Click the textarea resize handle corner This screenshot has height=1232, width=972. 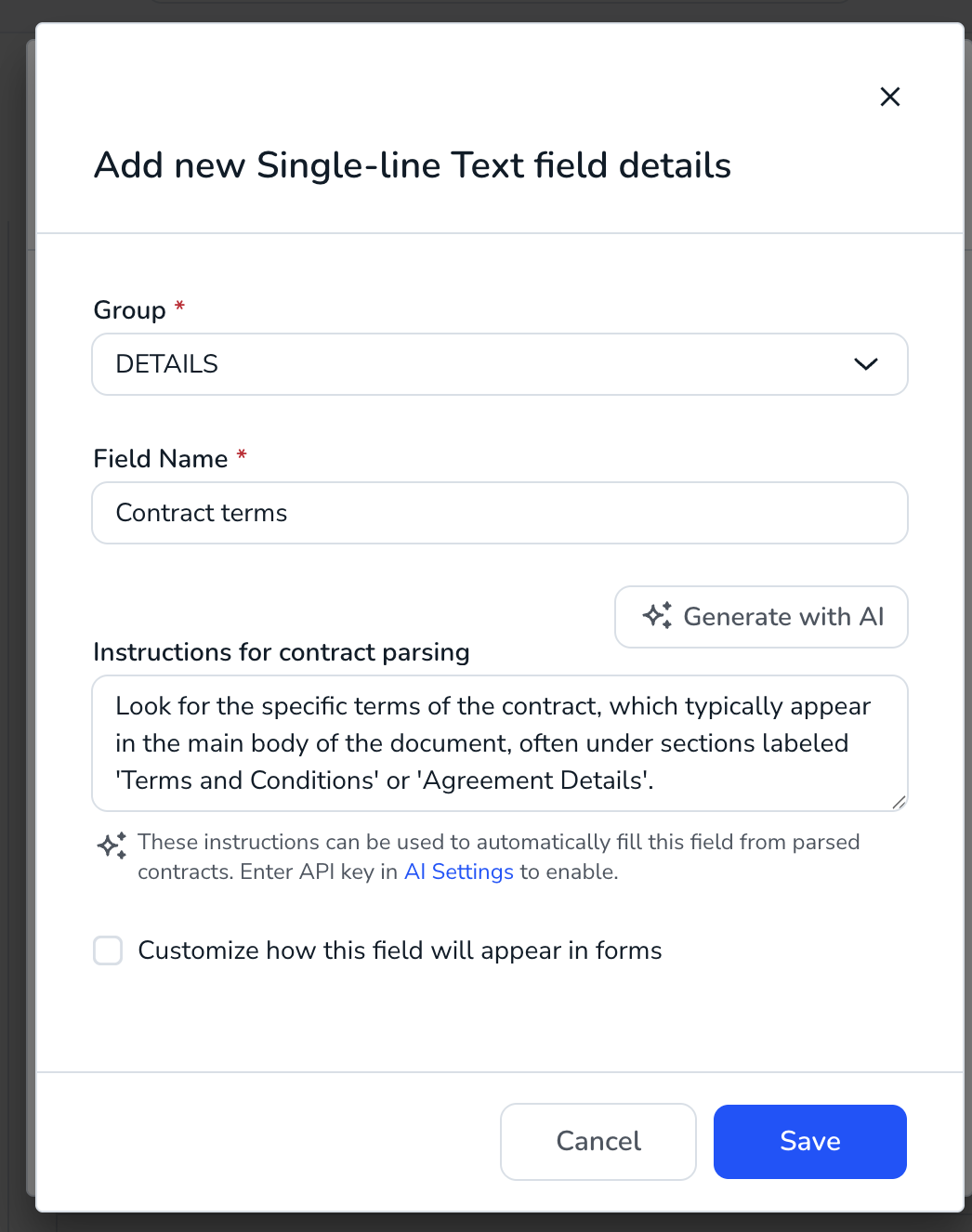(899, 802)
